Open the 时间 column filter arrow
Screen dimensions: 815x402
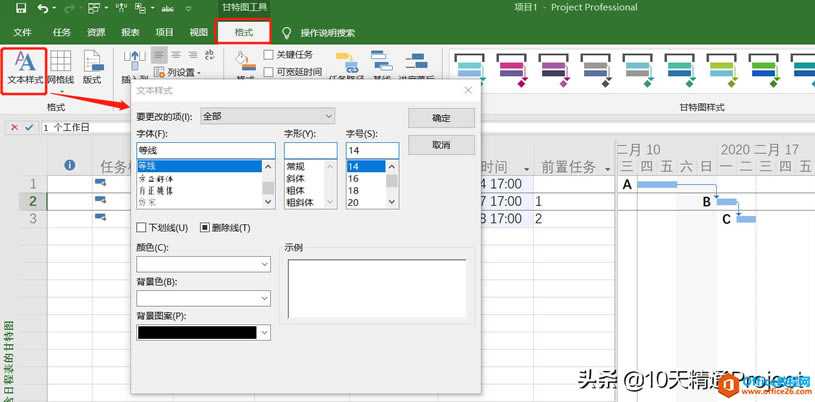coord(527,168)
